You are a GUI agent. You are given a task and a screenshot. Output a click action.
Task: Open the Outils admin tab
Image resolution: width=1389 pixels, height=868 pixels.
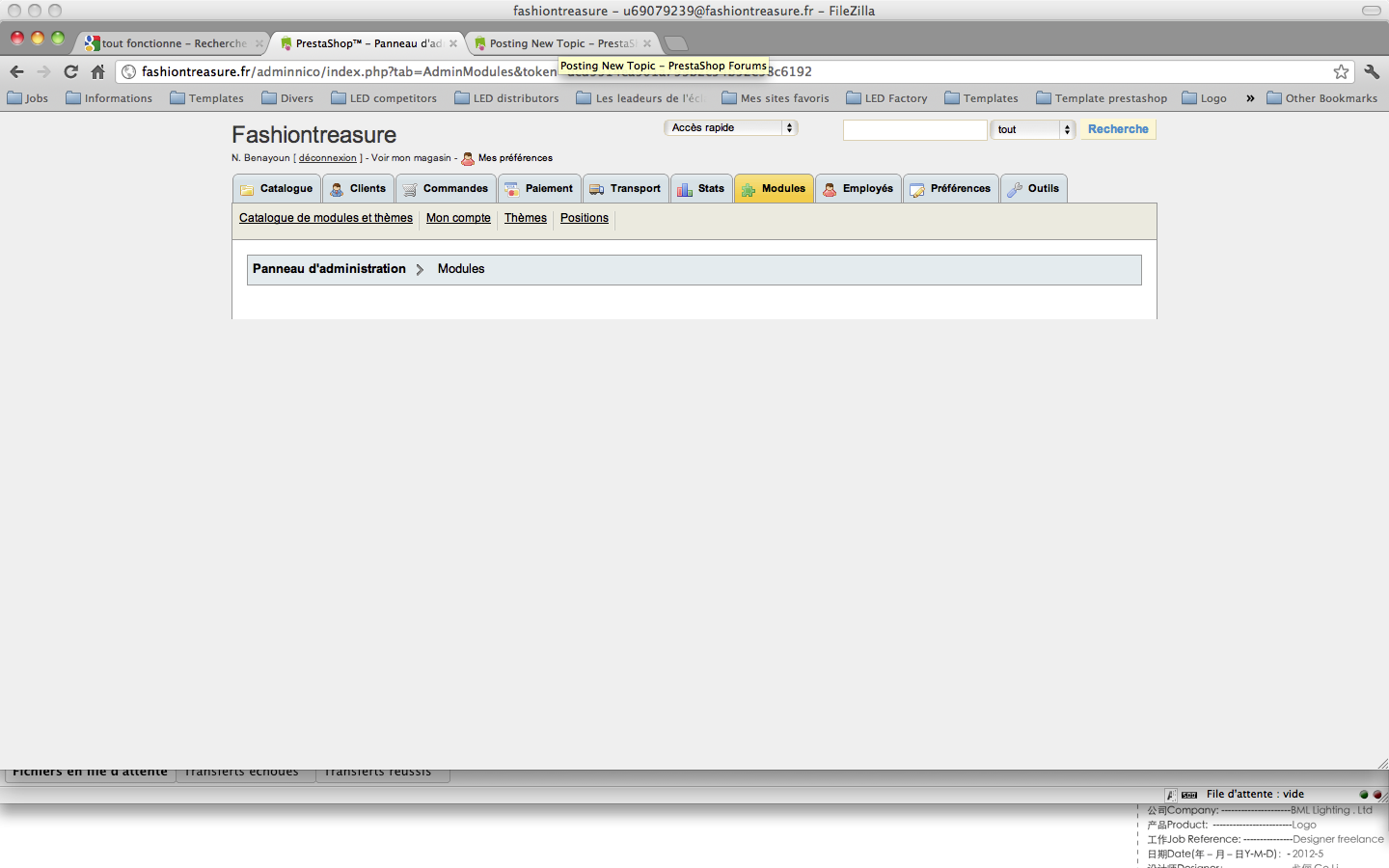tap(1034, 189)
